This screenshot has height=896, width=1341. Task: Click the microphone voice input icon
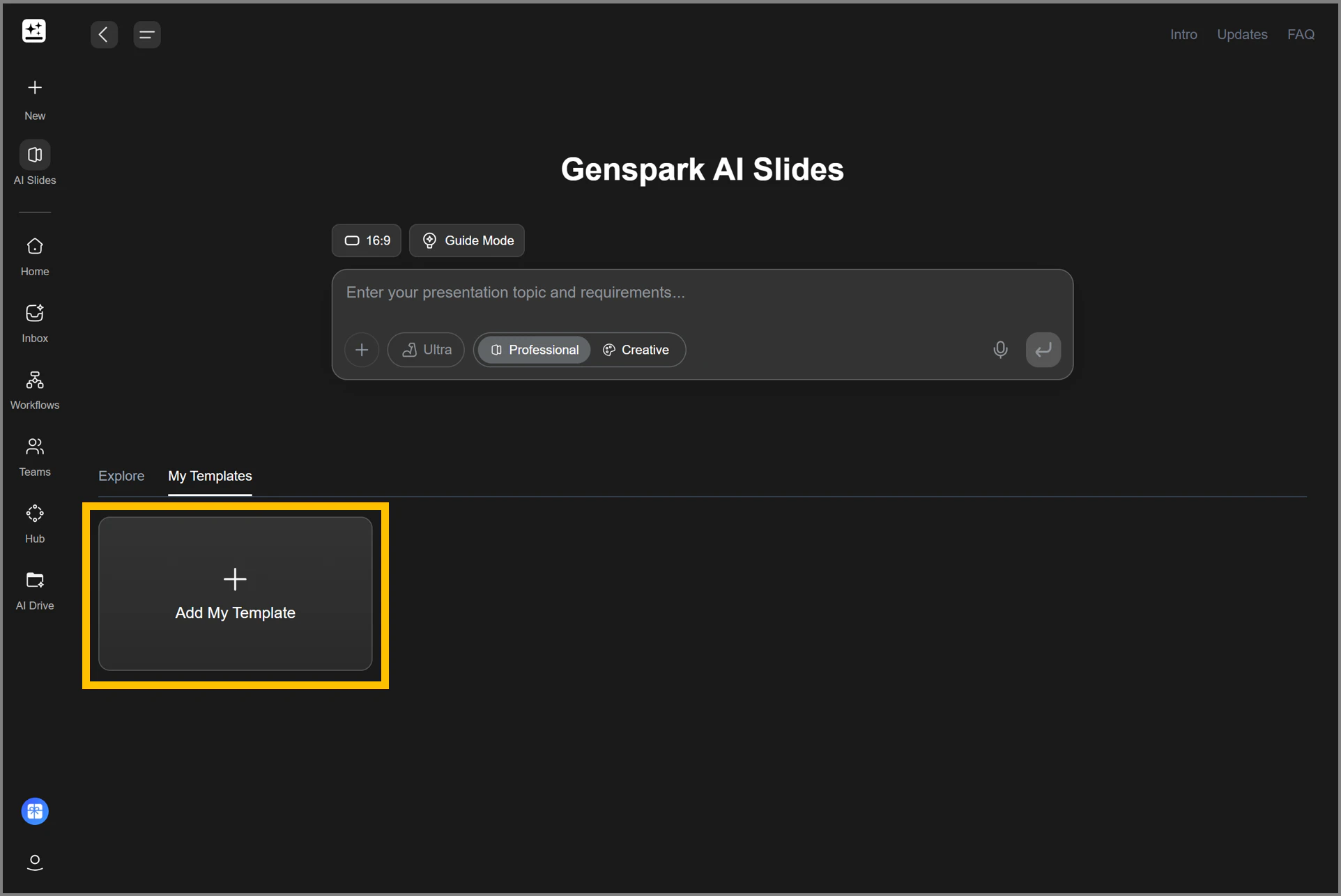(x=1000, y=350)
